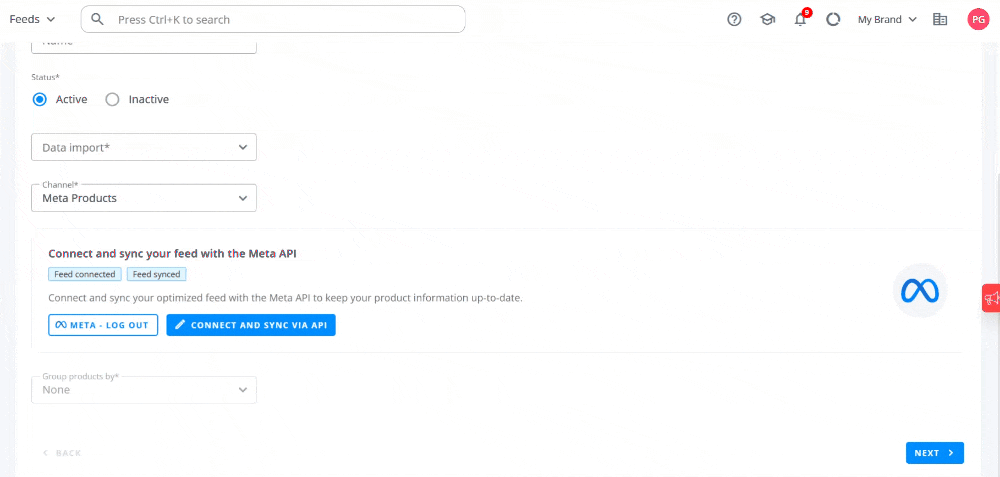The image size is (1000, 477).
Task: Open the graduation cap academy icon
Action: point(767,20)
